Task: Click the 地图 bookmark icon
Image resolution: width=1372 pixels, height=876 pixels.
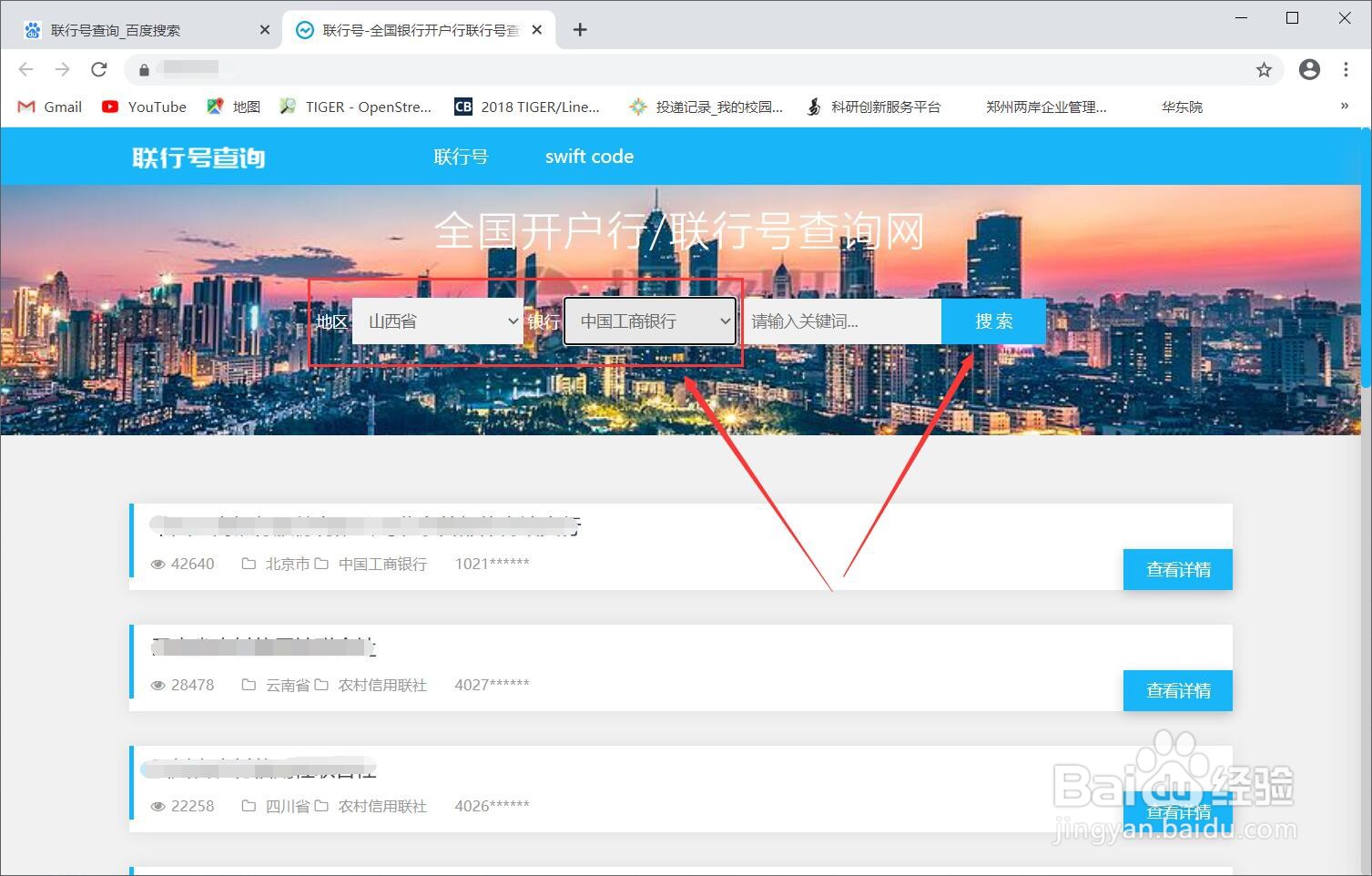Action: pos(215,107)
